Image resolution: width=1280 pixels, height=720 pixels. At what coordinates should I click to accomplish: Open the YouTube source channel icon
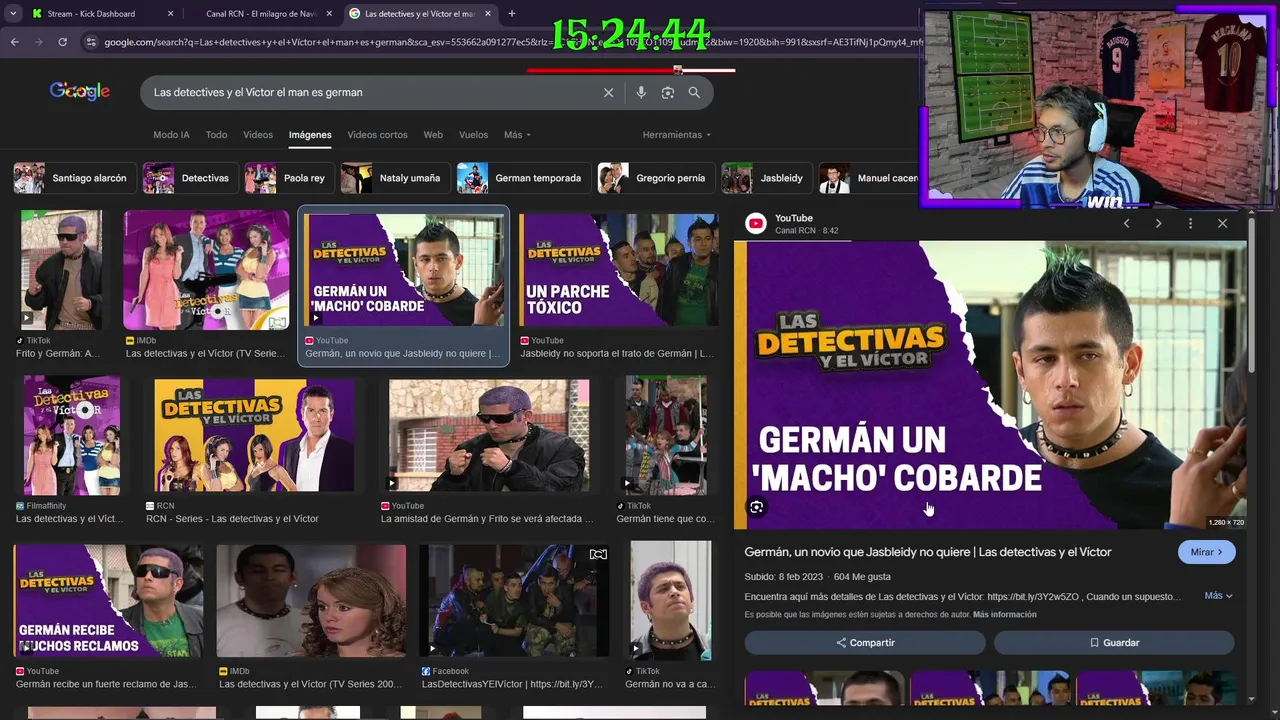point(756,224)
